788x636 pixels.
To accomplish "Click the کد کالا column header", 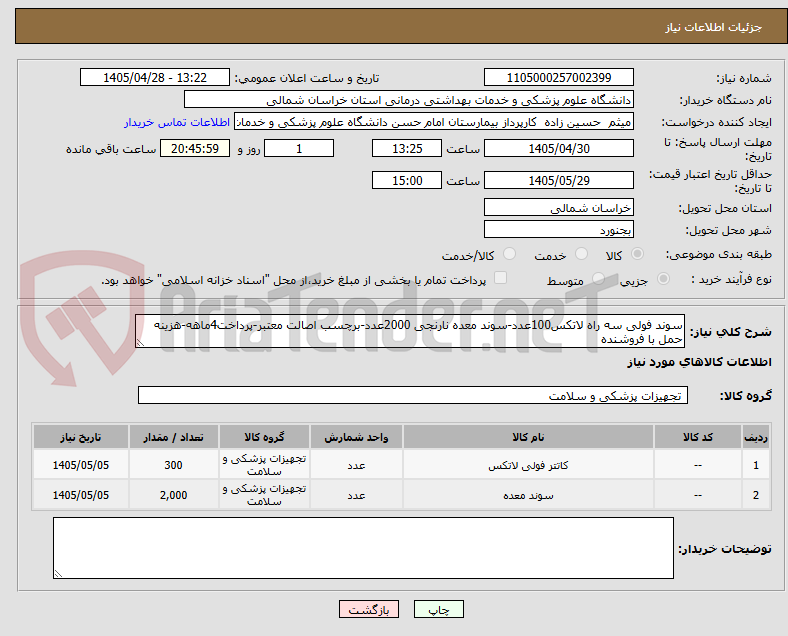I will click(x=698, y=437).
